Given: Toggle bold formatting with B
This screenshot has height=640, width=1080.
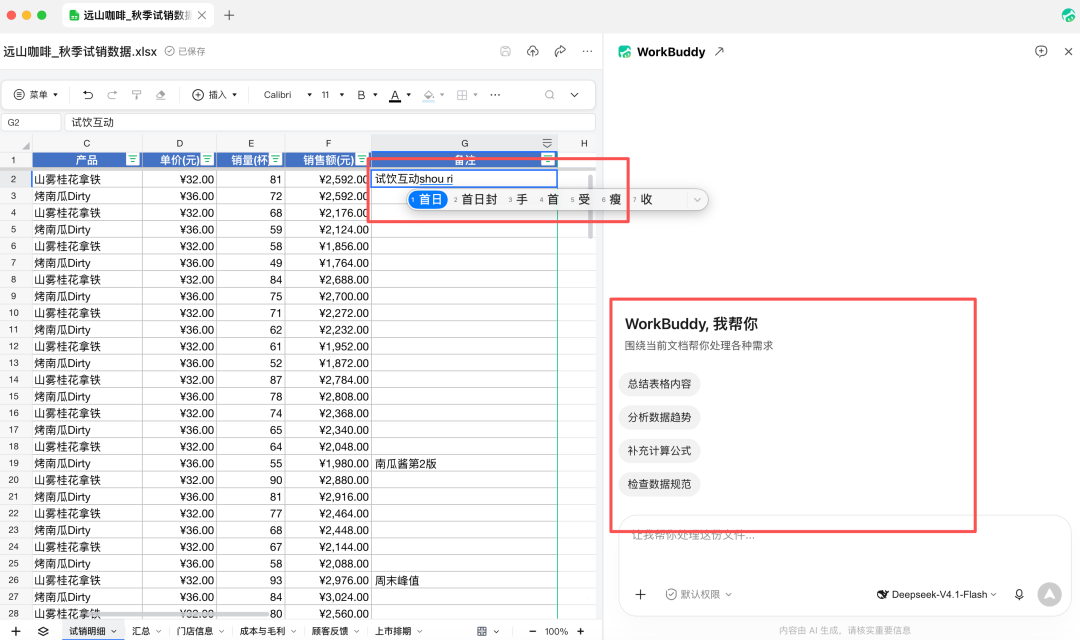Looking at the screenshot, I should (x=361, y=95).
